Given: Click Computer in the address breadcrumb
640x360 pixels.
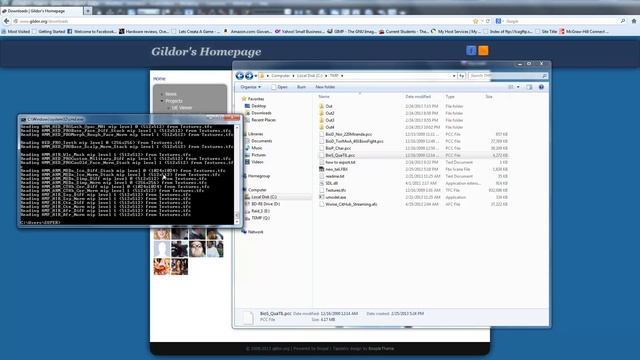Looking at the screenshot, I should click(x=280, y=76).
